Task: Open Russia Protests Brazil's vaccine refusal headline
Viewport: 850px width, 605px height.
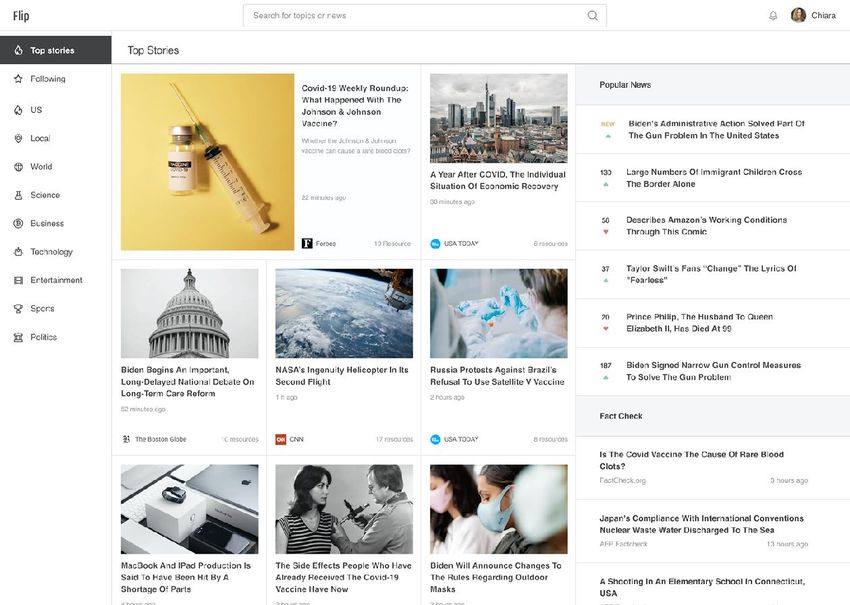Action: pos(497,376)
